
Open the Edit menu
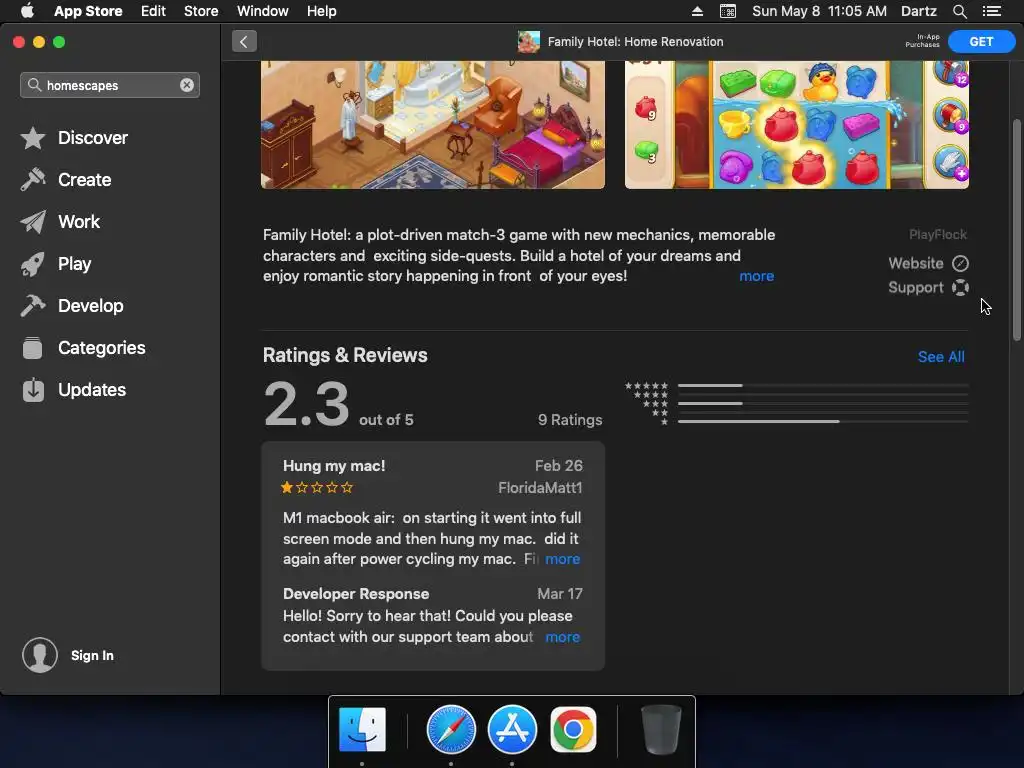[153, 11]
